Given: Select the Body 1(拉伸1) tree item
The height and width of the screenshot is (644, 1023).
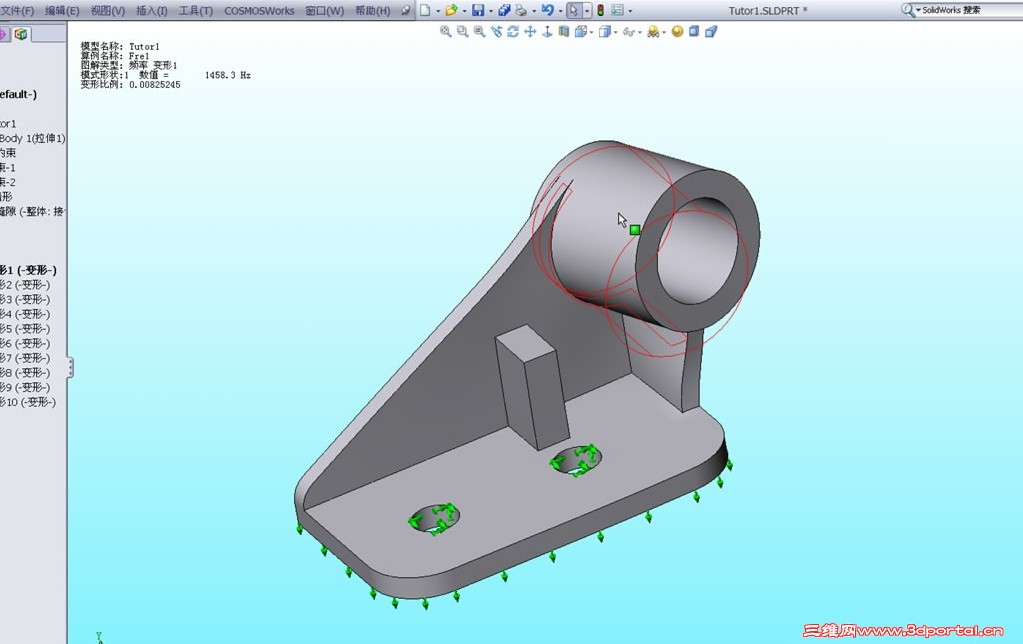Looking at the screenshot, I should [x=33, y=138].
